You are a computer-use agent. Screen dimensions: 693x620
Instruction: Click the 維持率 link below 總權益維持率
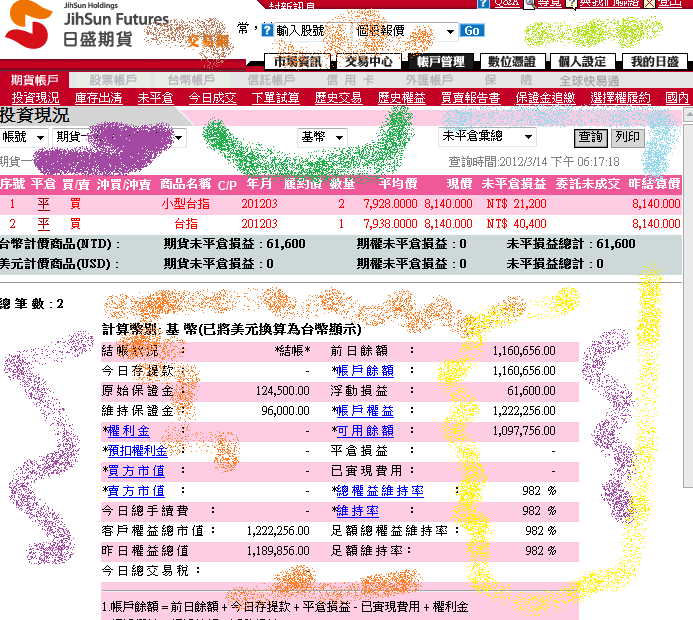click(x=358, y=511)
